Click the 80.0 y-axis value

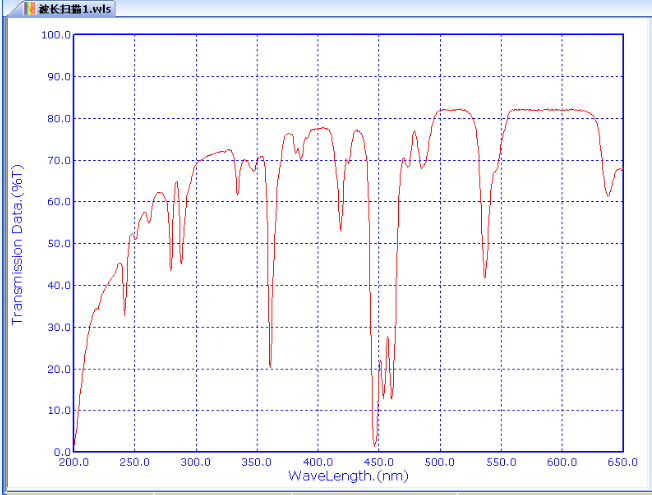pos(59,119)
